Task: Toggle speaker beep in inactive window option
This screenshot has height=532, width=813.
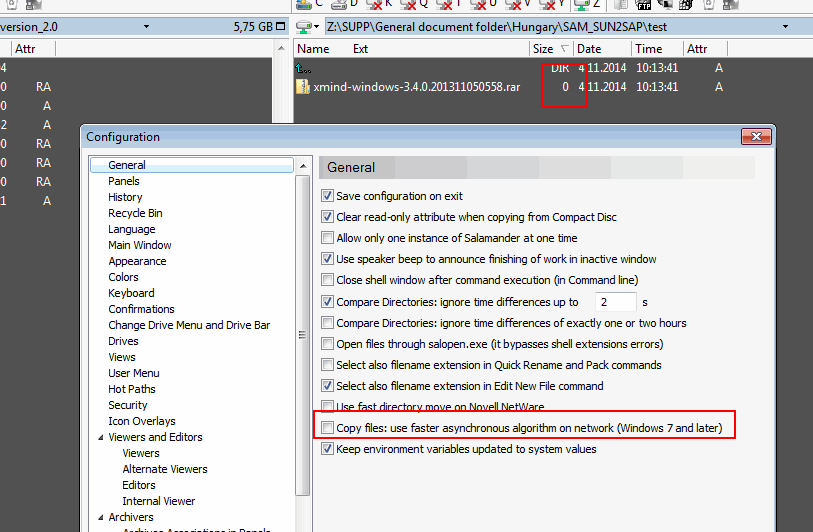Action: pyautogui.click(x=327, y=259)
